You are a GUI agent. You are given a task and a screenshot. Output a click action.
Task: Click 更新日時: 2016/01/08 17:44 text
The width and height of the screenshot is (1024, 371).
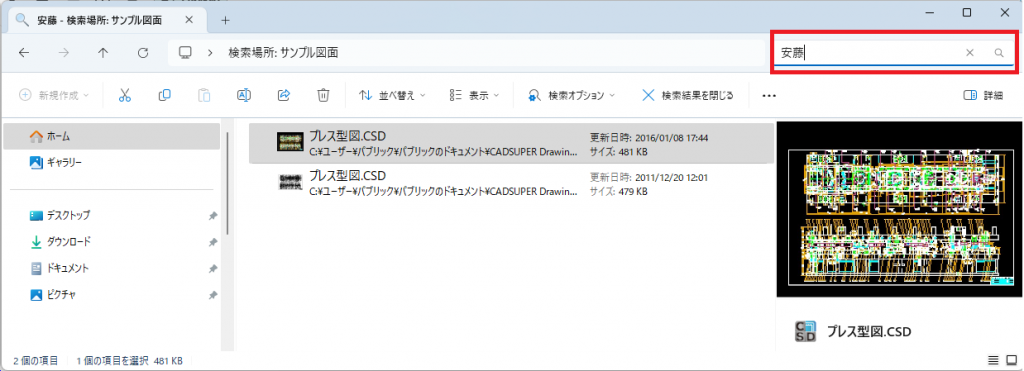click(649, 138)
